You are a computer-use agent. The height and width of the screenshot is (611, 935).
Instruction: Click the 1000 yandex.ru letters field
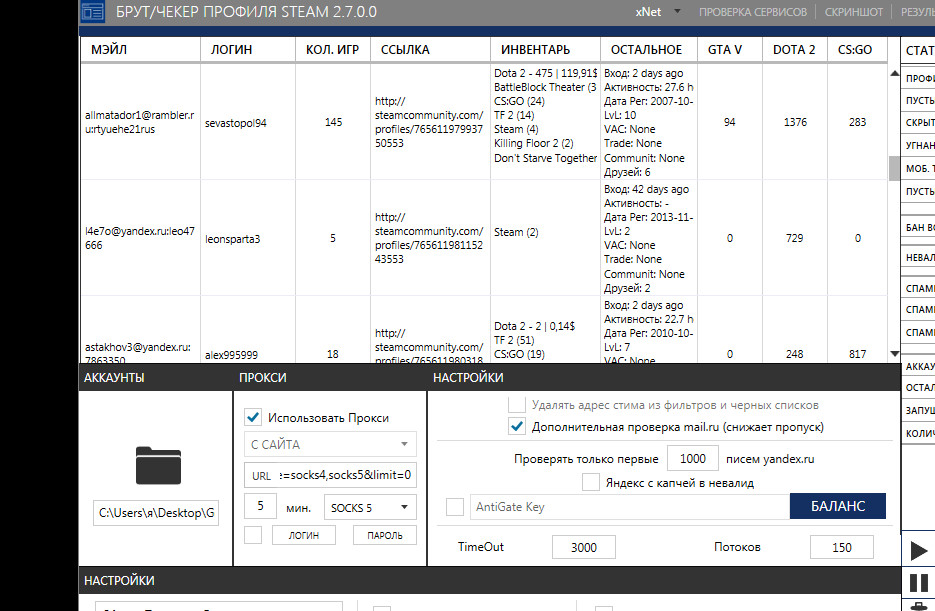point(692,459)
